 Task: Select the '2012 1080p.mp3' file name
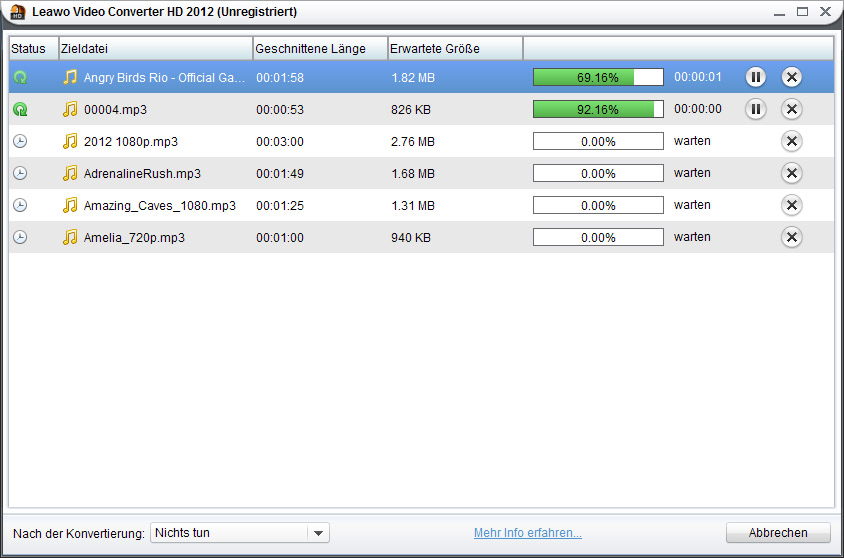point(131,142)
